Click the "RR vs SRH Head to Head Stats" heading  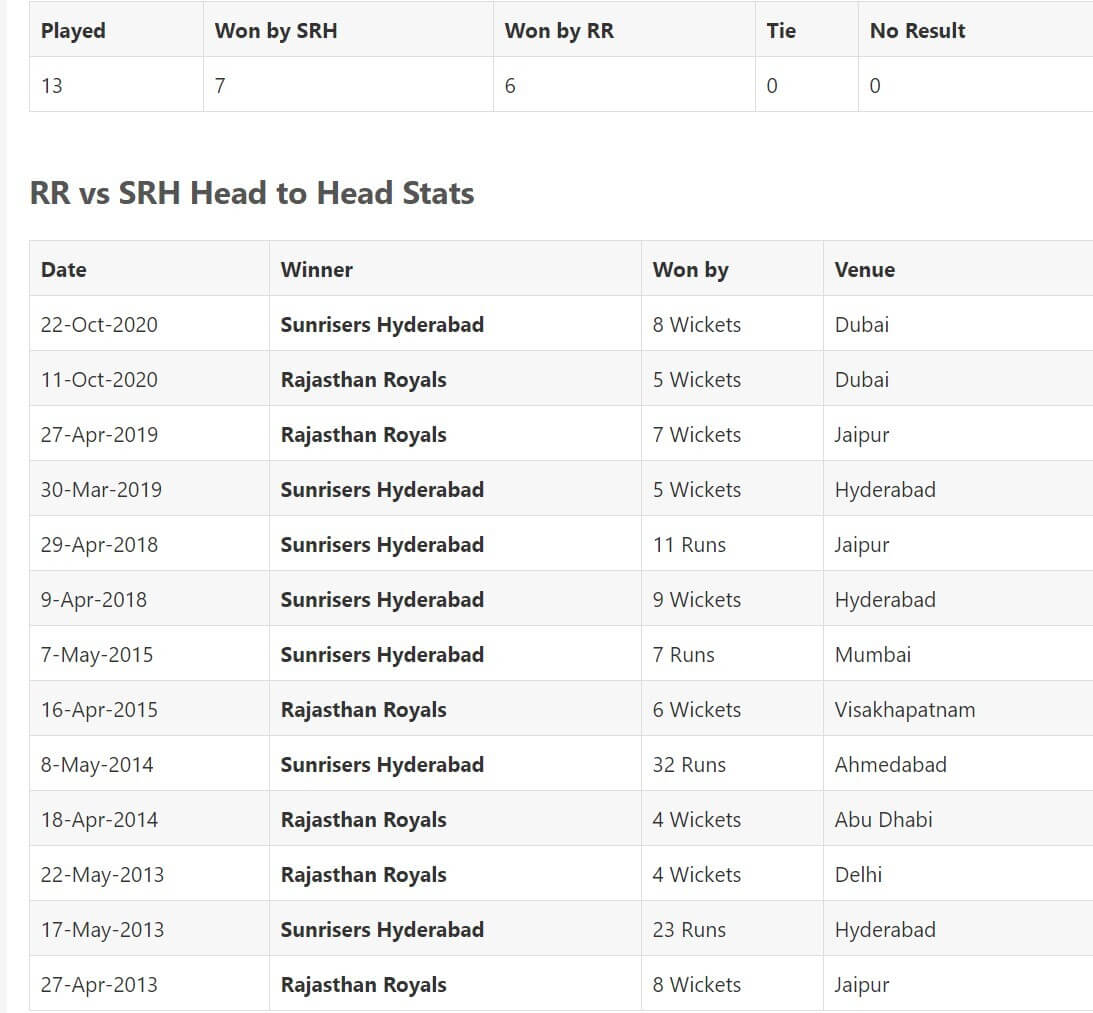pyautogui.click(x=252, y=193)
